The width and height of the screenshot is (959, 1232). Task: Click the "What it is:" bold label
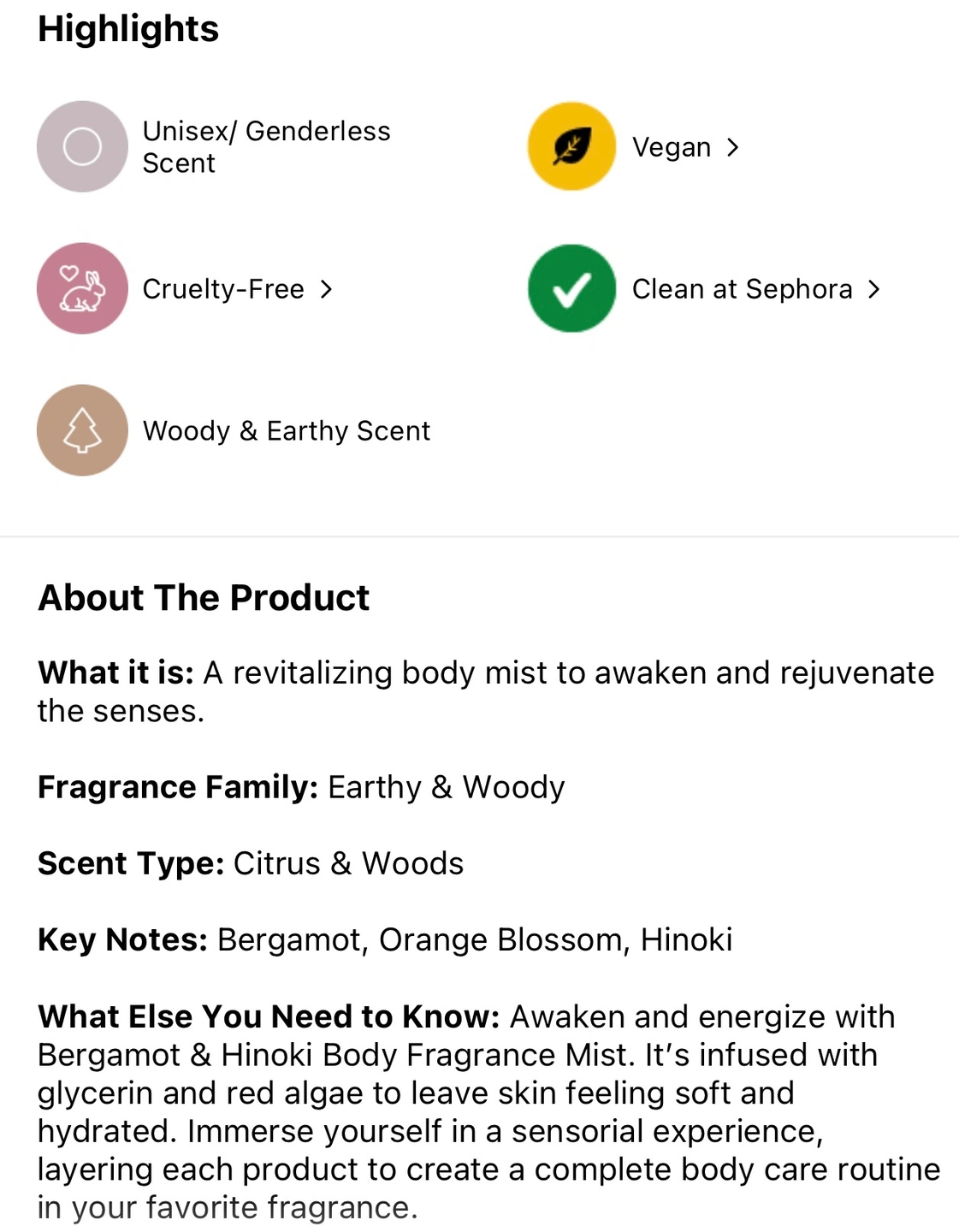[x=116, y=672]
